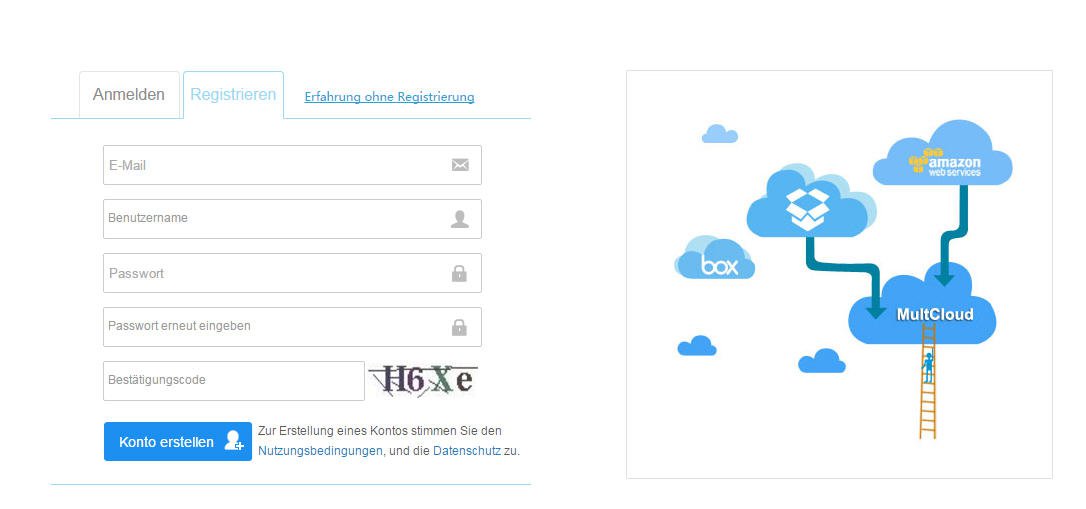Image resolution: width=1086 pixels, height=509 pixels.
Task: Click the Amazon Web Services cloud
Action: pos(943,154)
